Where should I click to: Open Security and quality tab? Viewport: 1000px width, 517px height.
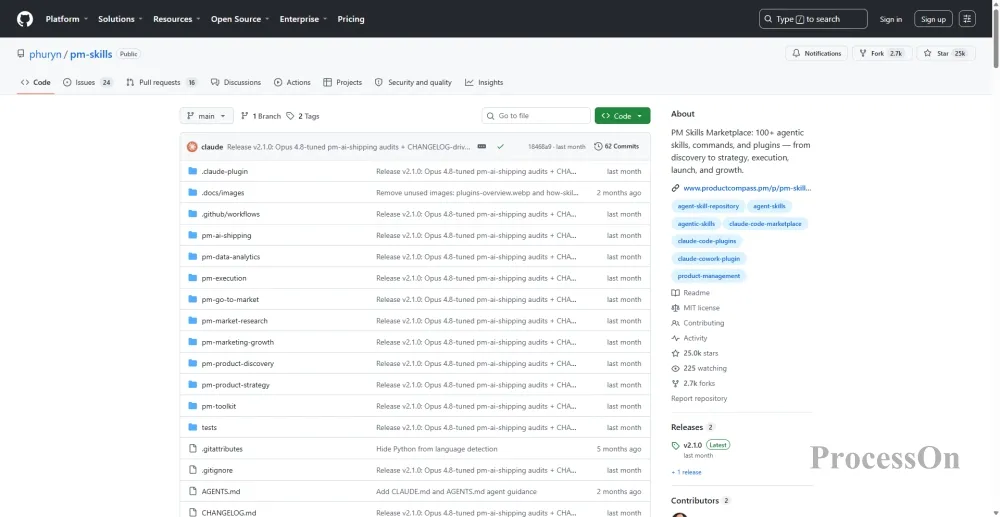(x=413, y=82)
